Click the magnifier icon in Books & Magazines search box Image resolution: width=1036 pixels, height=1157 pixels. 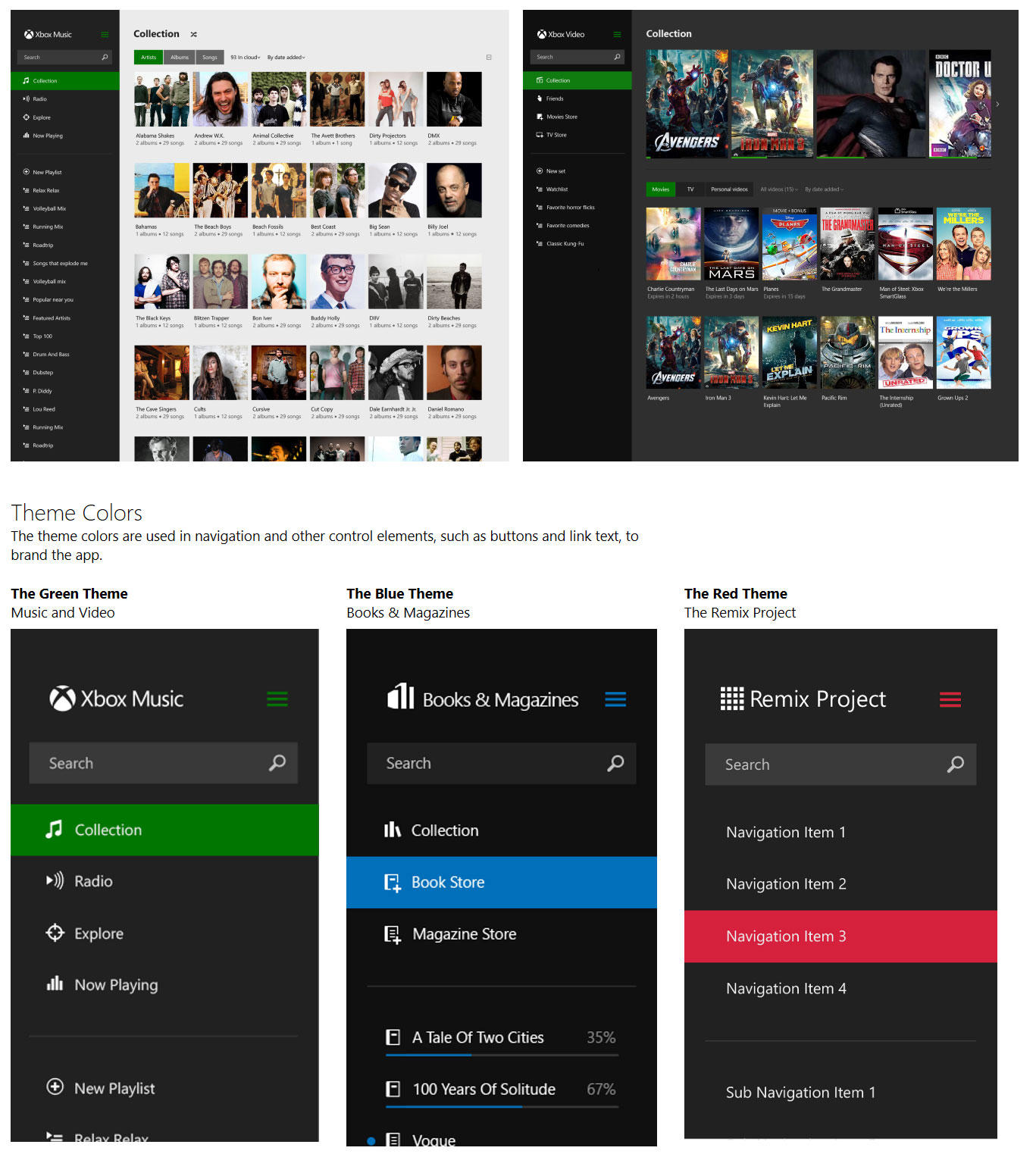(x=615, y=763)
